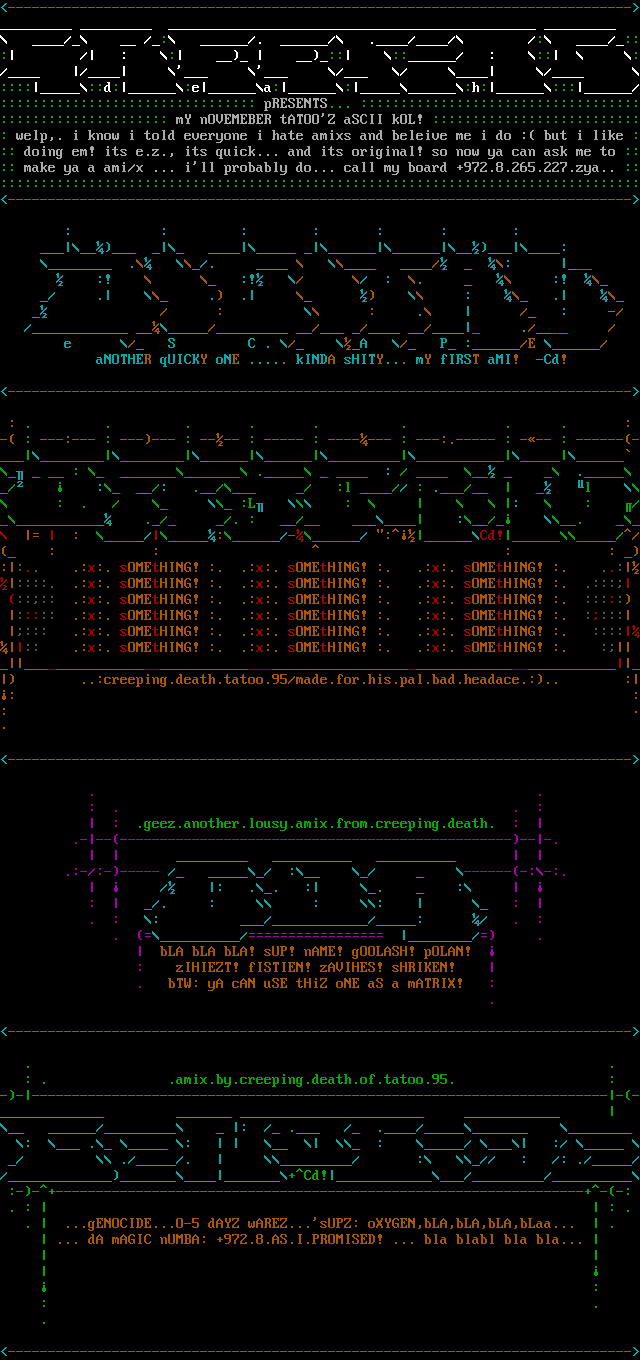
Task: Click the '.amix.by.creeping.death.of.tatoo.95.' header
Action: tap(312, 1080)
